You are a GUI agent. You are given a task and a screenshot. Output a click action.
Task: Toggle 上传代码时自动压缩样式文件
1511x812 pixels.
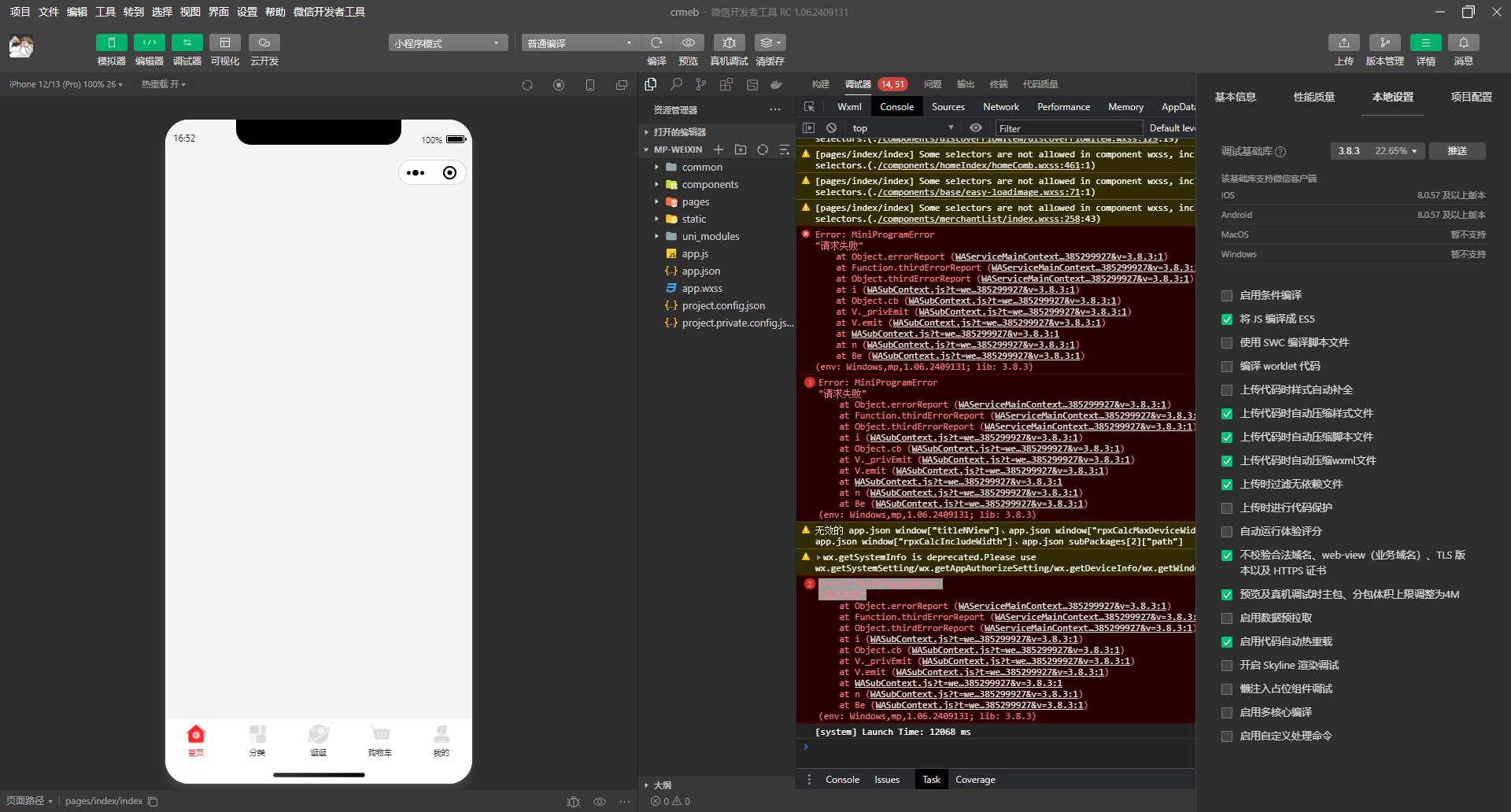[1227, 414]
